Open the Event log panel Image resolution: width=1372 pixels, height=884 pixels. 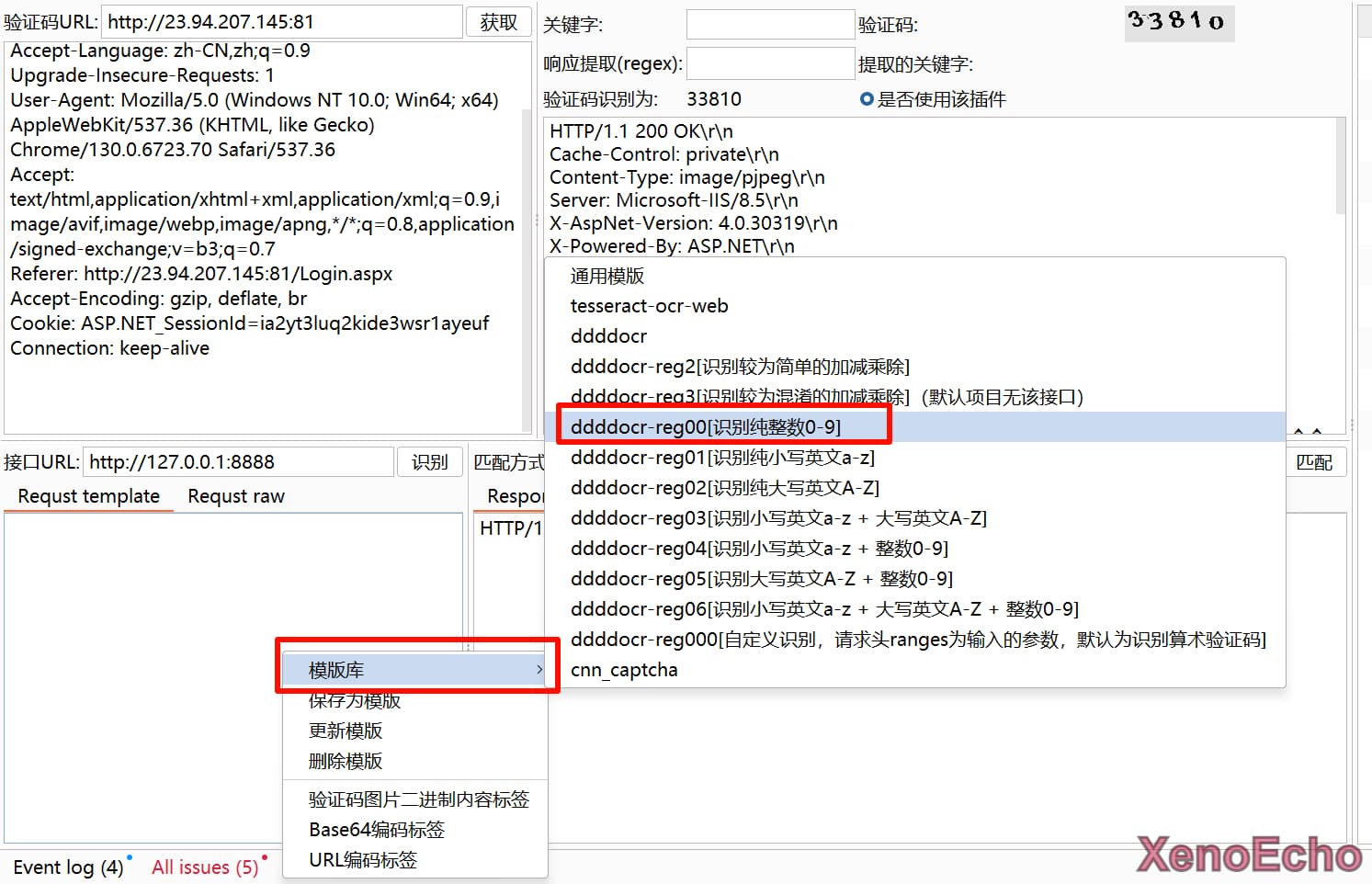pyautogui.click(x=68, y=867)
